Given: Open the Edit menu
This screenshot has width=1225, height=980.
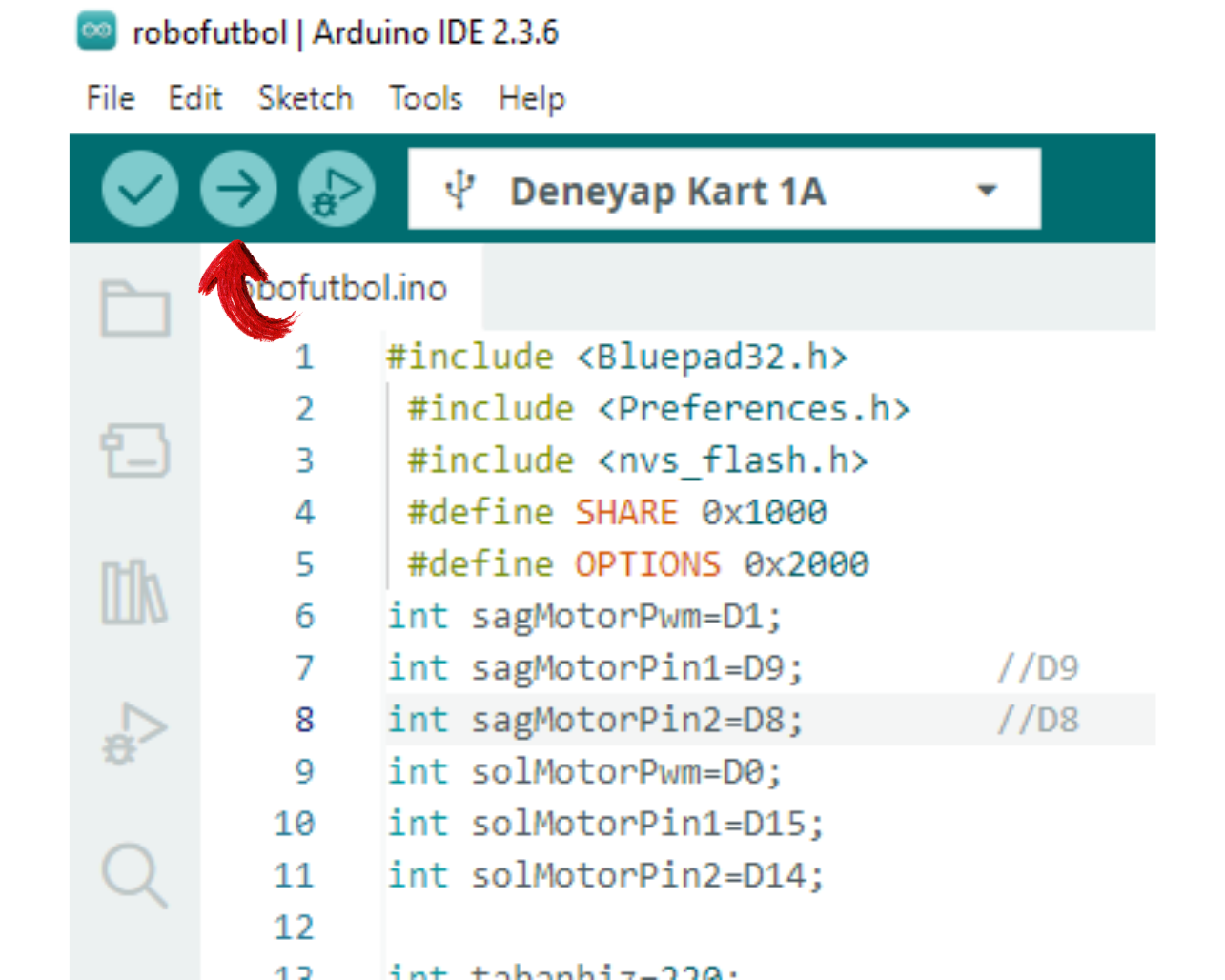Looking at the screenshot, I should click(x=194, y=98).
